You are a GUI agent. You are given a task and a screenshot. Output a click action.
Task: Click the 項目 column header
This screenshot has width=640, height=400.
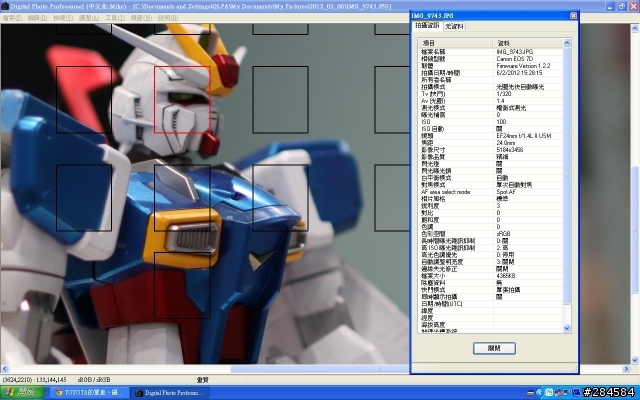click(456, 43)
